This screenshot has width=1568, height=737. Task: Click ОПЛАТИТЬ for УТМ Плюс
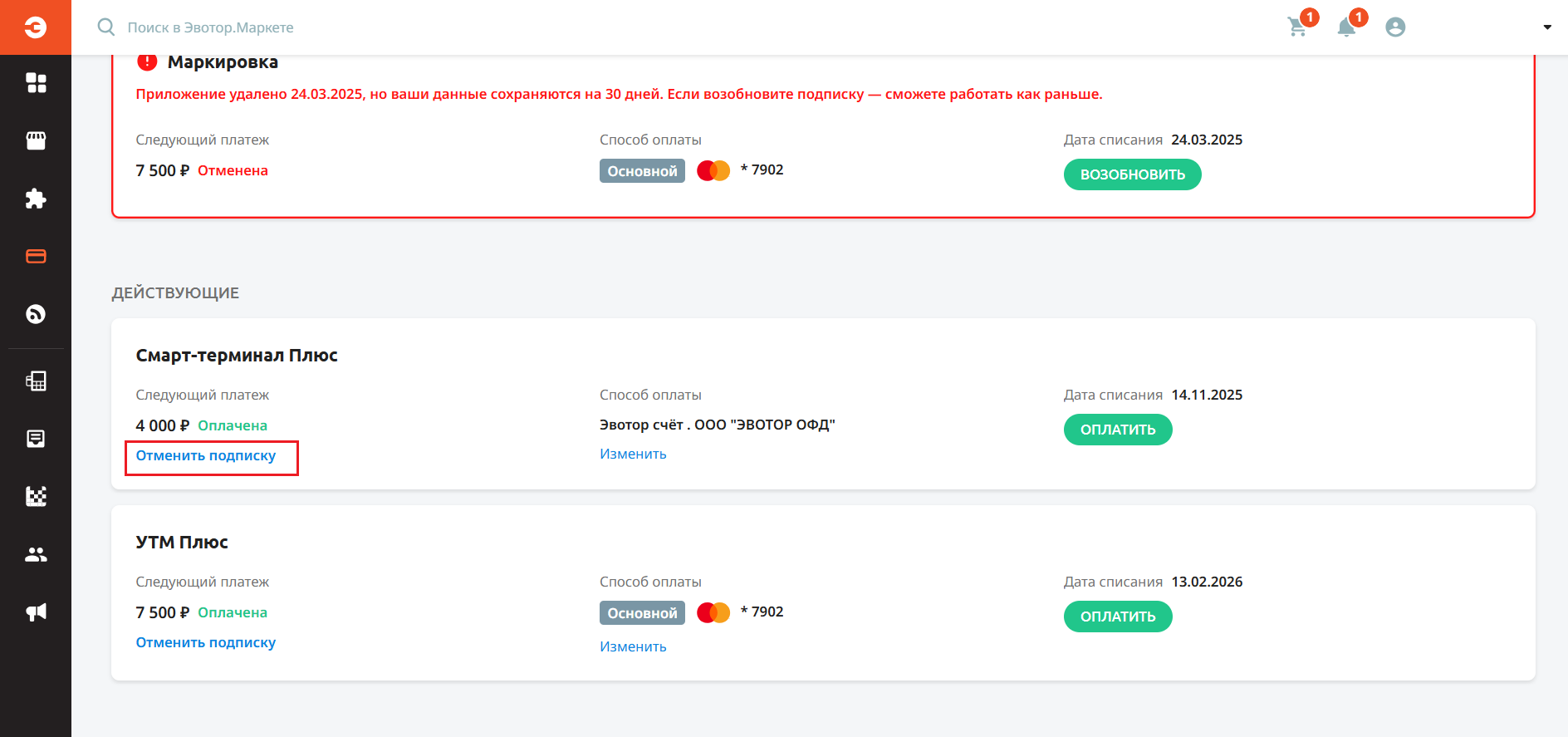tap(1118, 617)
